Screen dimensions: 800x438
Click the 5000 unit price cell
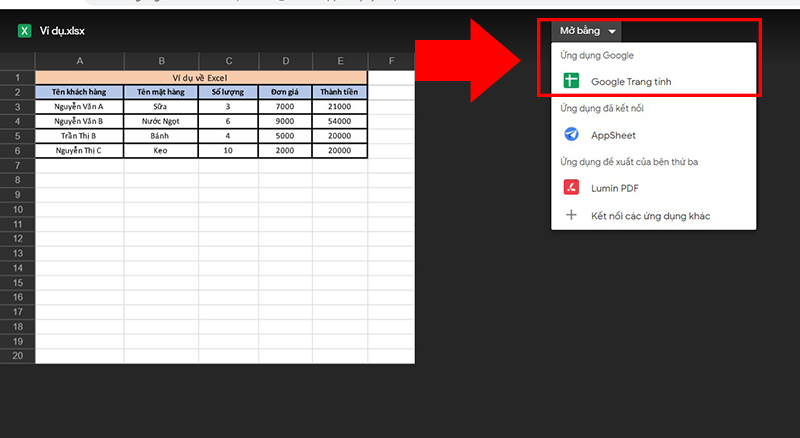285,136
